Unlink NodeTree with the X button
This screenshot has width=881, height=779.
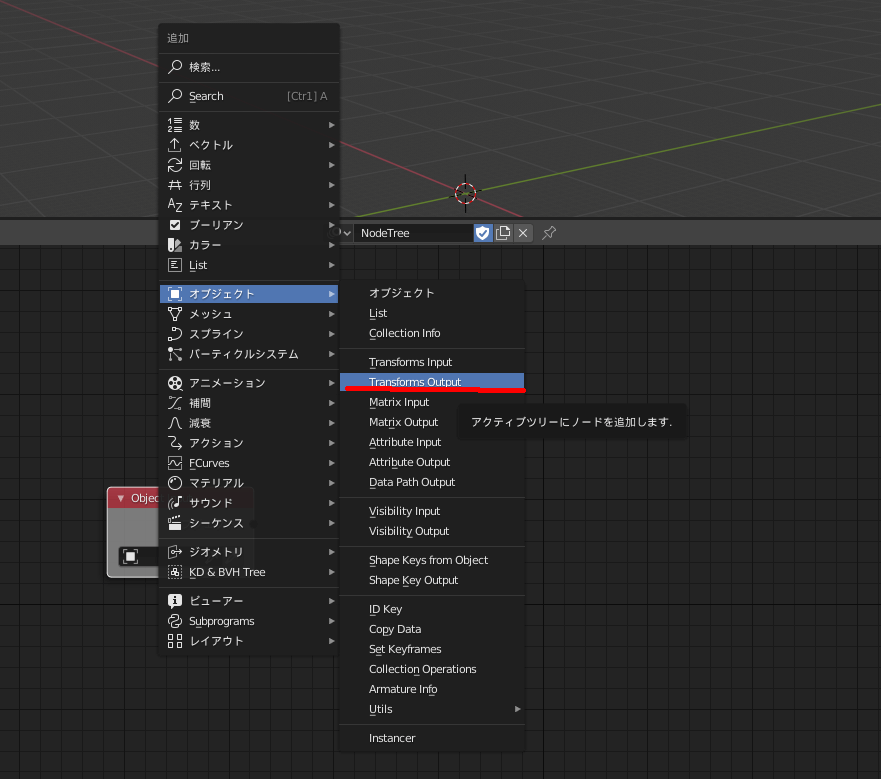pyautogui.click(x=523, y=233)
